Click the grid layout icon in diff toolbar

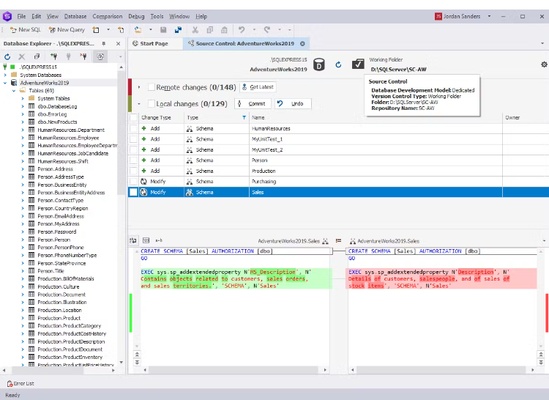point(146,241)
